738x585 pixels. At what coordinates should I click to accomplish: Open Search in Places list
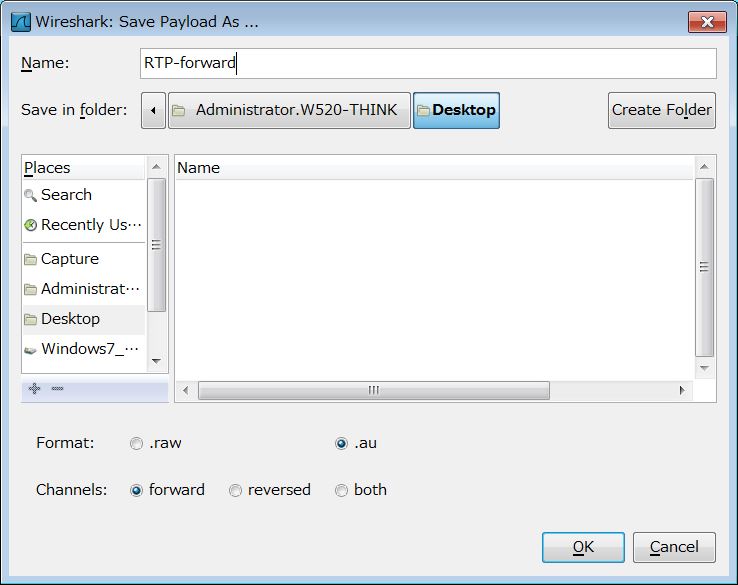coord(84,194)
